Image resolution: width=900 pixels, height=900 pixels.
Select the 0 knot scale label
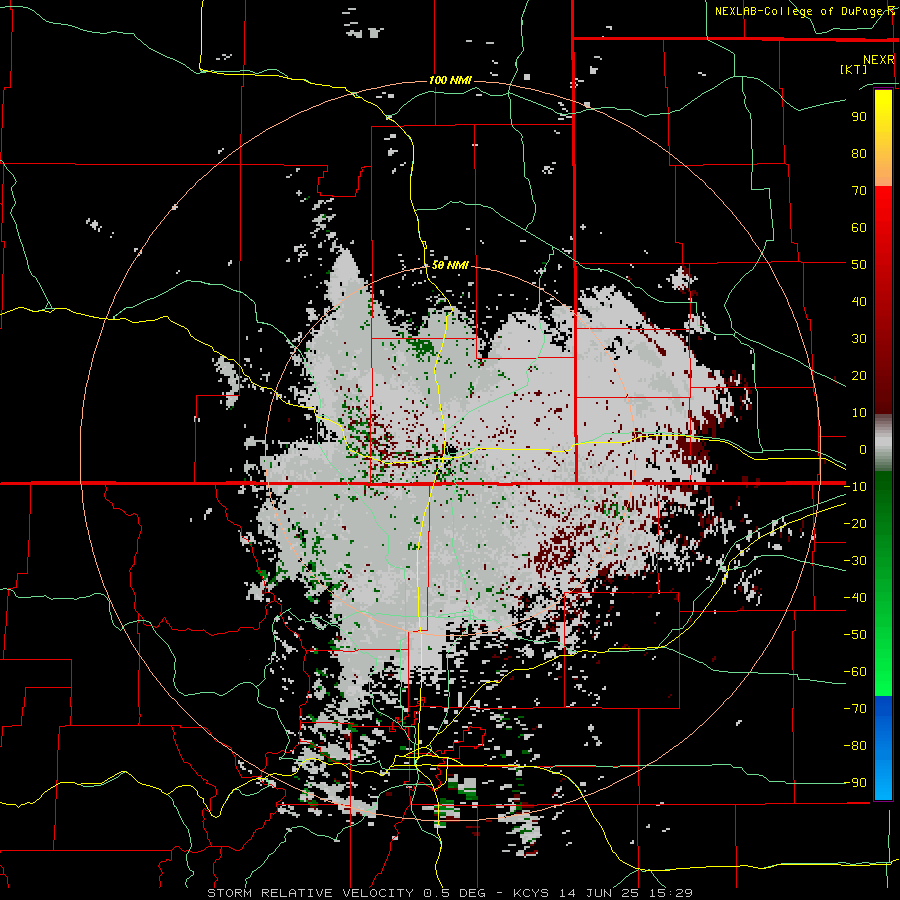click(863, 449)
